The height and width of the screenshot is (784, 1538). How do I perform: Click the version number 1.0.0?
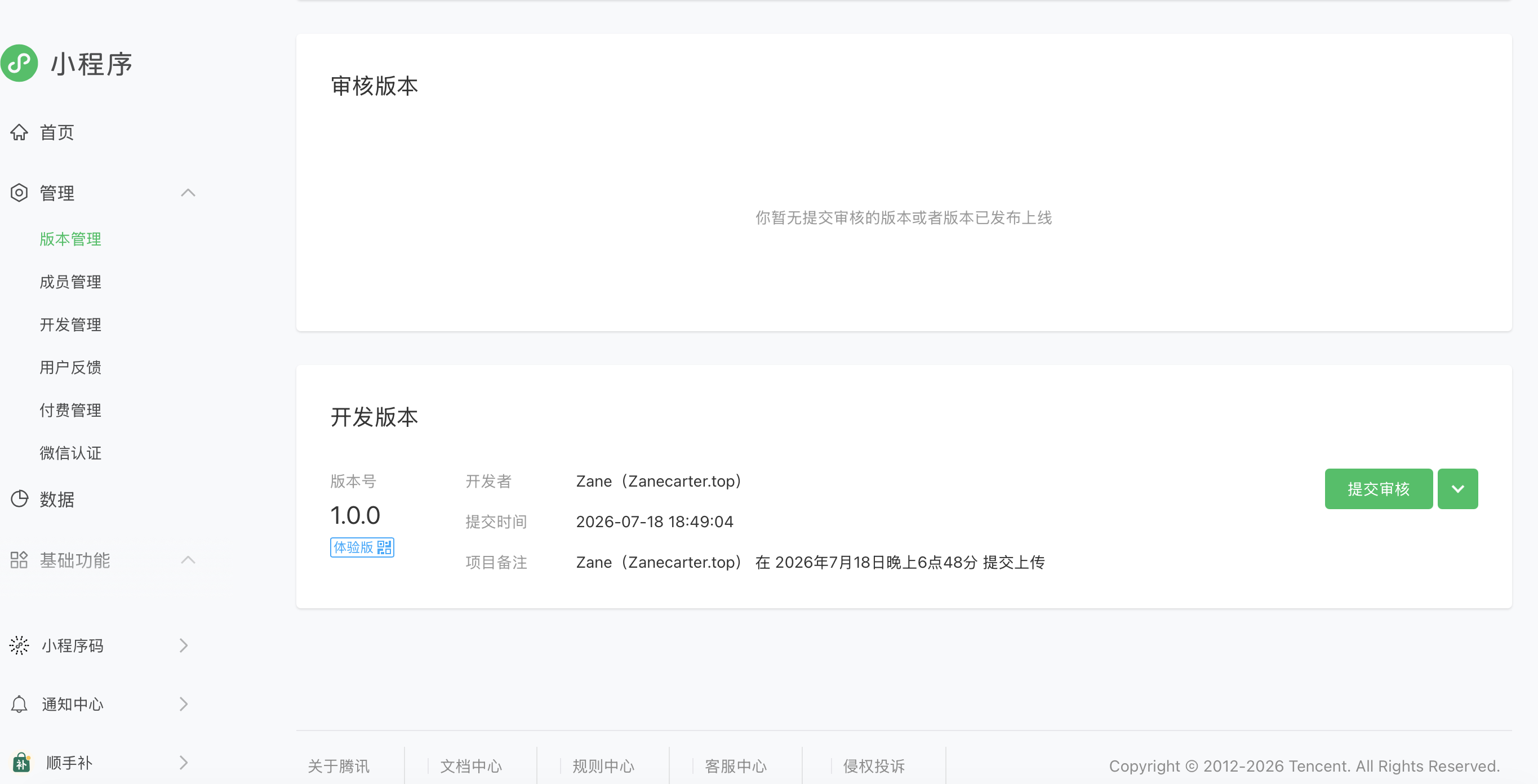pyautogui.click(x=355, y=515)
